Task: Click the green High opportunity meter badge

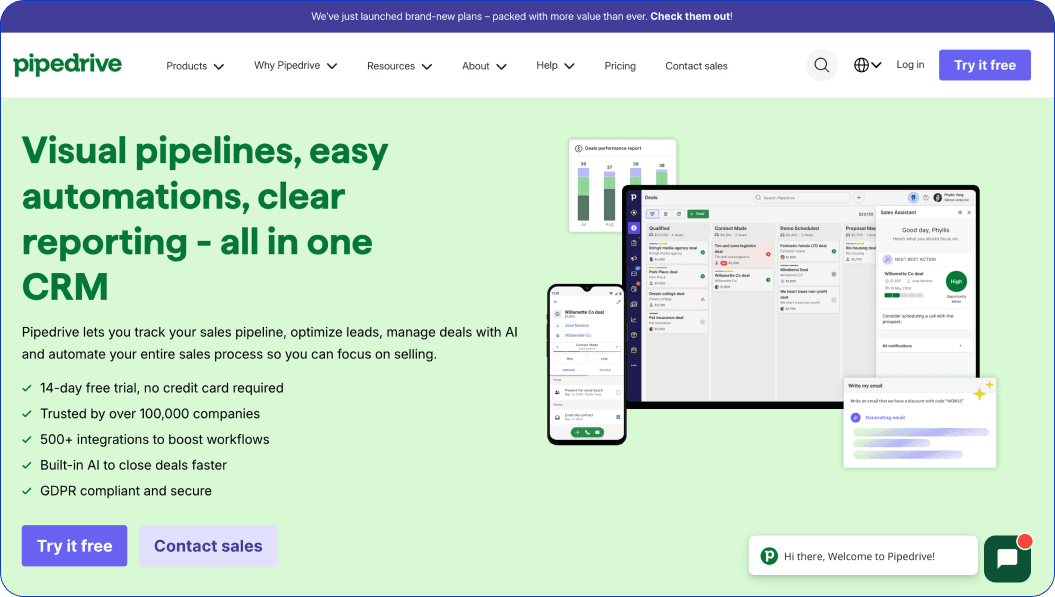Action: (x=956, y=281)
